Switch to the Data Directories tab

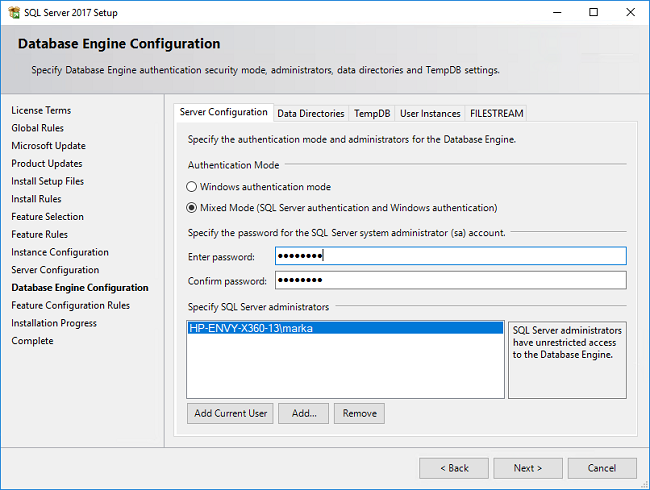[311, 114]
